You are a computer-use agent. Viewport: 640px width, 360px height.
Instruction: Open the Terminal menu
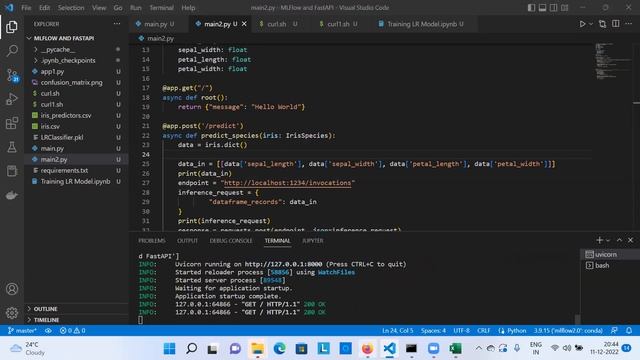161,8
